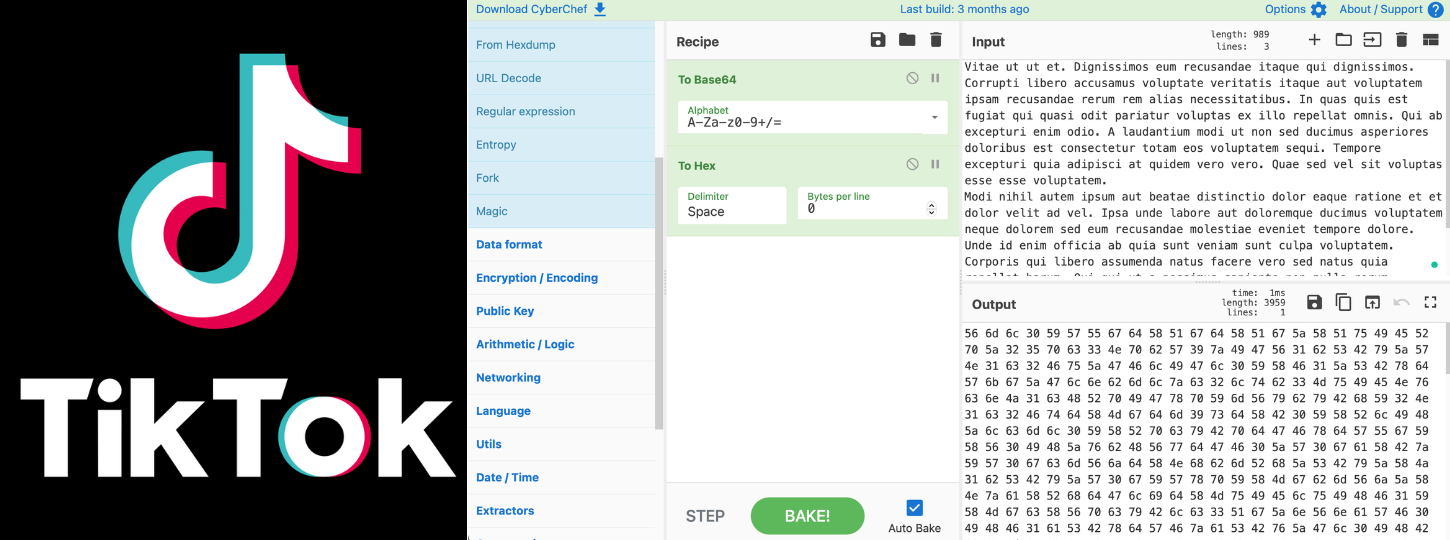Open file as input

1372,40
